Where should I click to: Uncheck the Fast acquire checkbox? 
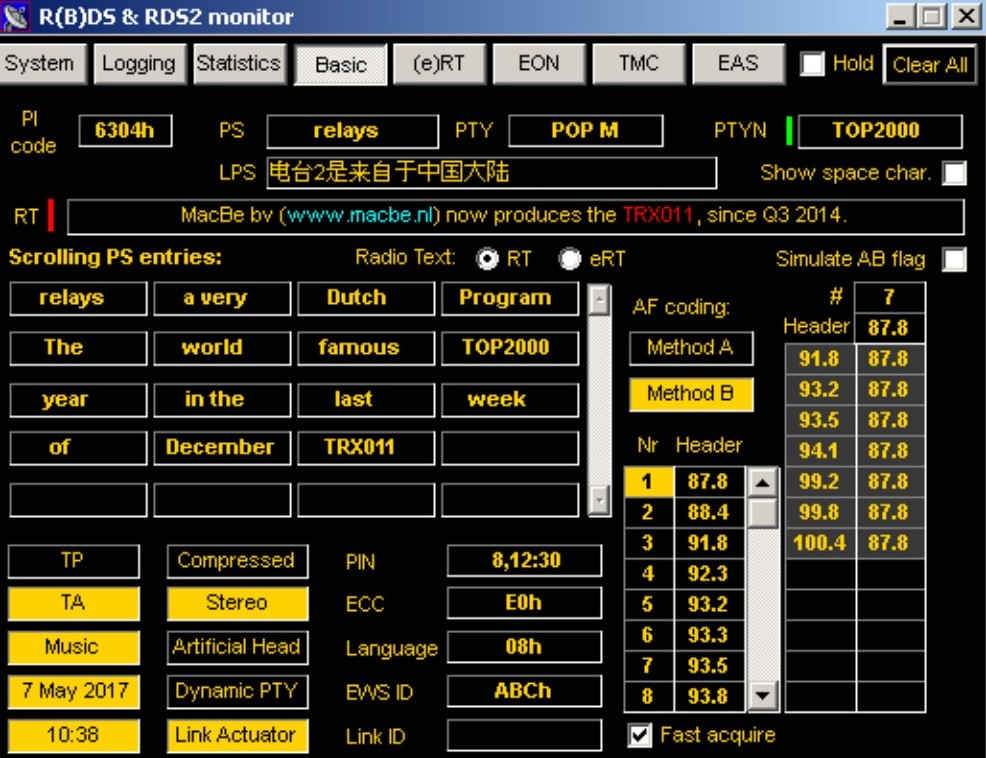[639, 736]
